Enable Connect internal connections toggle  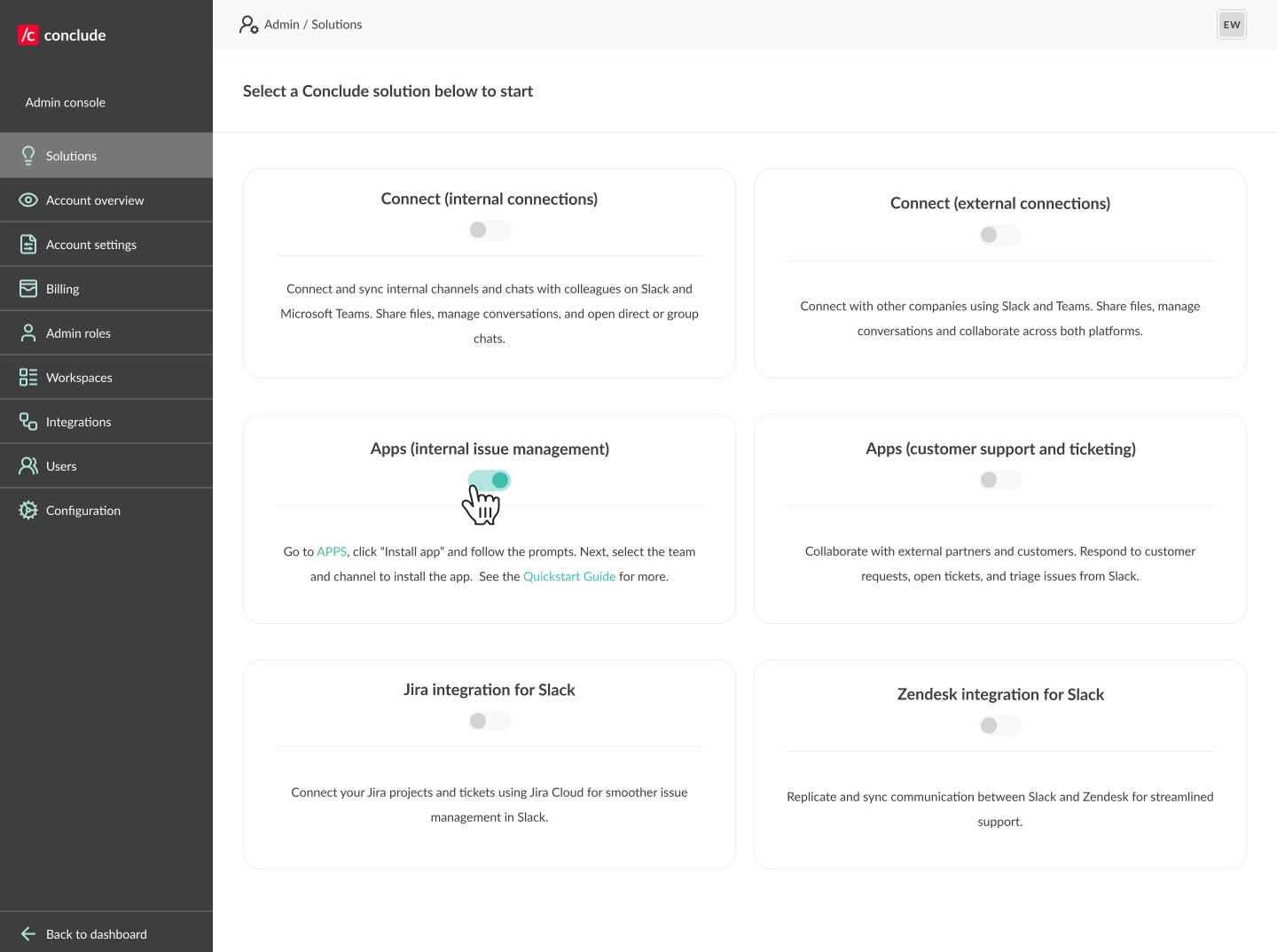click(x=490, y=230)
